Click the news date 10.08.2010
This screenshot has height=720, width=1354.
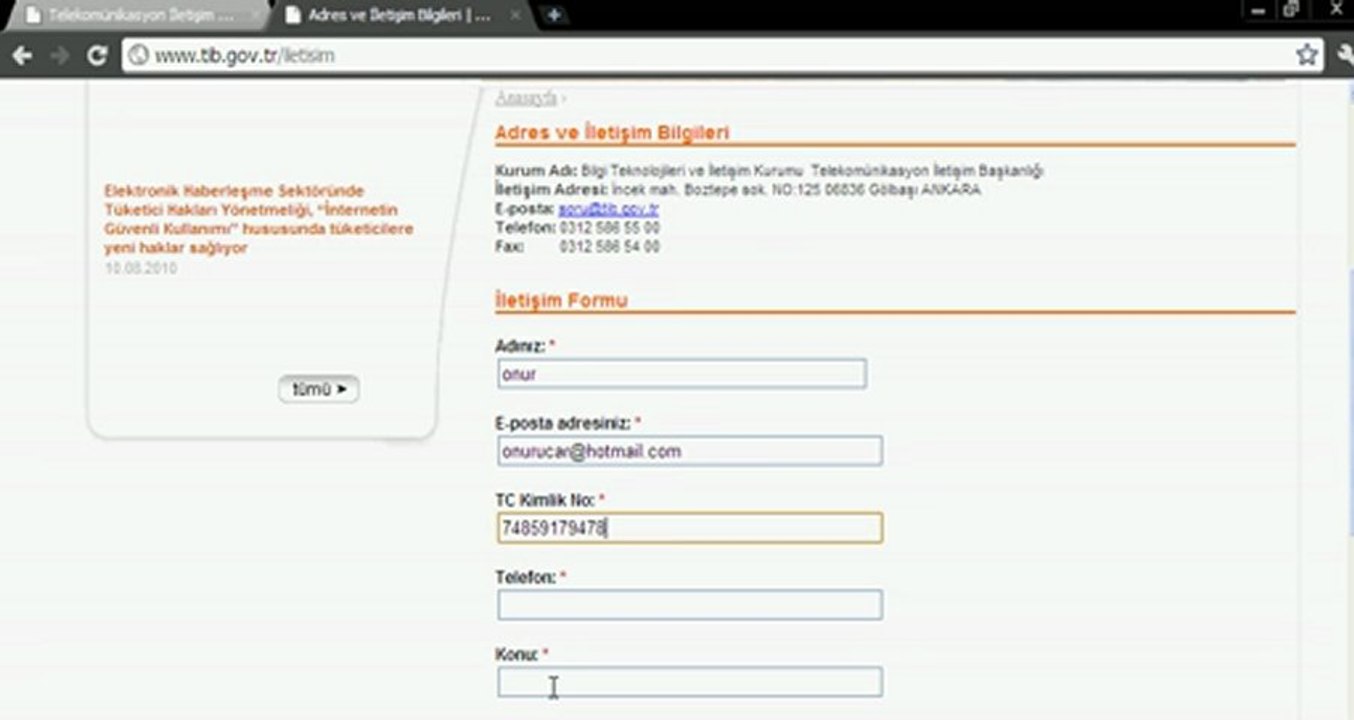click(140, 269)
